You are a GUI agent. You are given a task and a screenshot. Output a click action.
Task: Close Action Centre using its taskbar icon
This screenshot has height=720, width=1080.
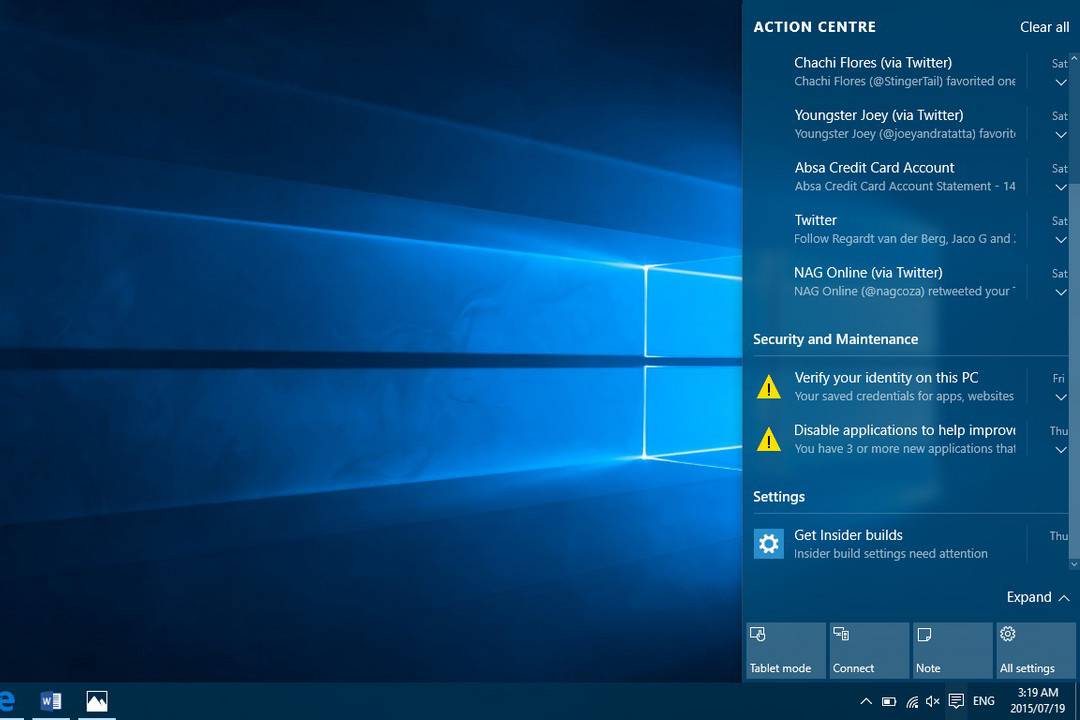pyautogui.click(x=956, y=701)
